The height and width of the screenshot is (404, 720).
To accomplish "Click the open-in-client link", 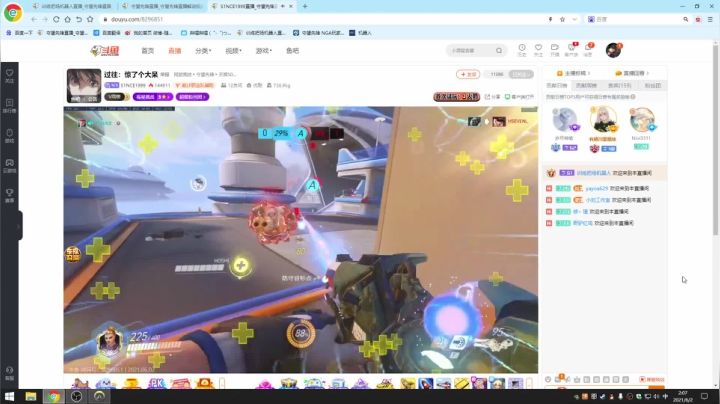I will coord(519,97).
